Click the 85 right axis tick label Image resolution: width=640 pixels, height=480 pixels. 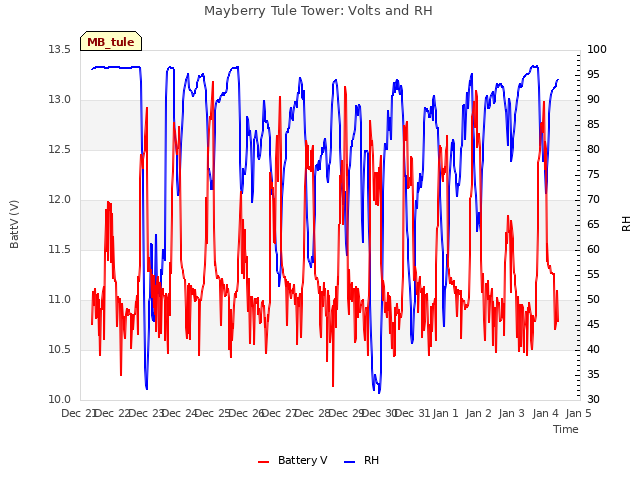pos(593,125)
